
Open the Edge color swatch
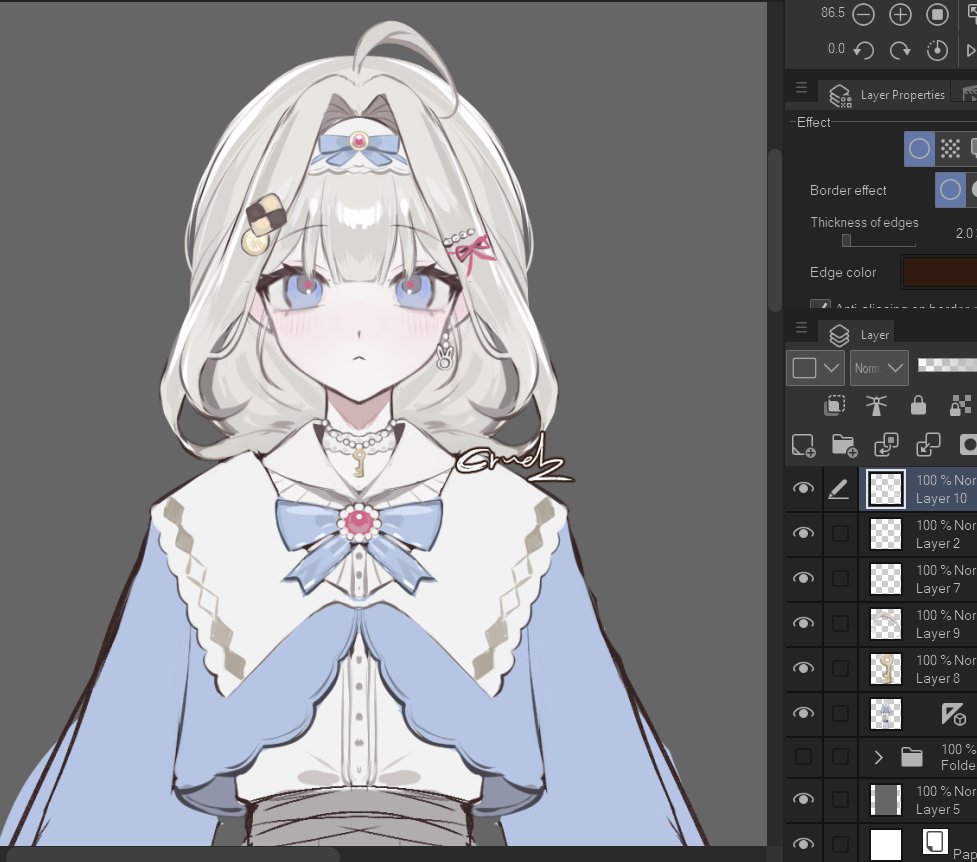click(x=939, y=272)
